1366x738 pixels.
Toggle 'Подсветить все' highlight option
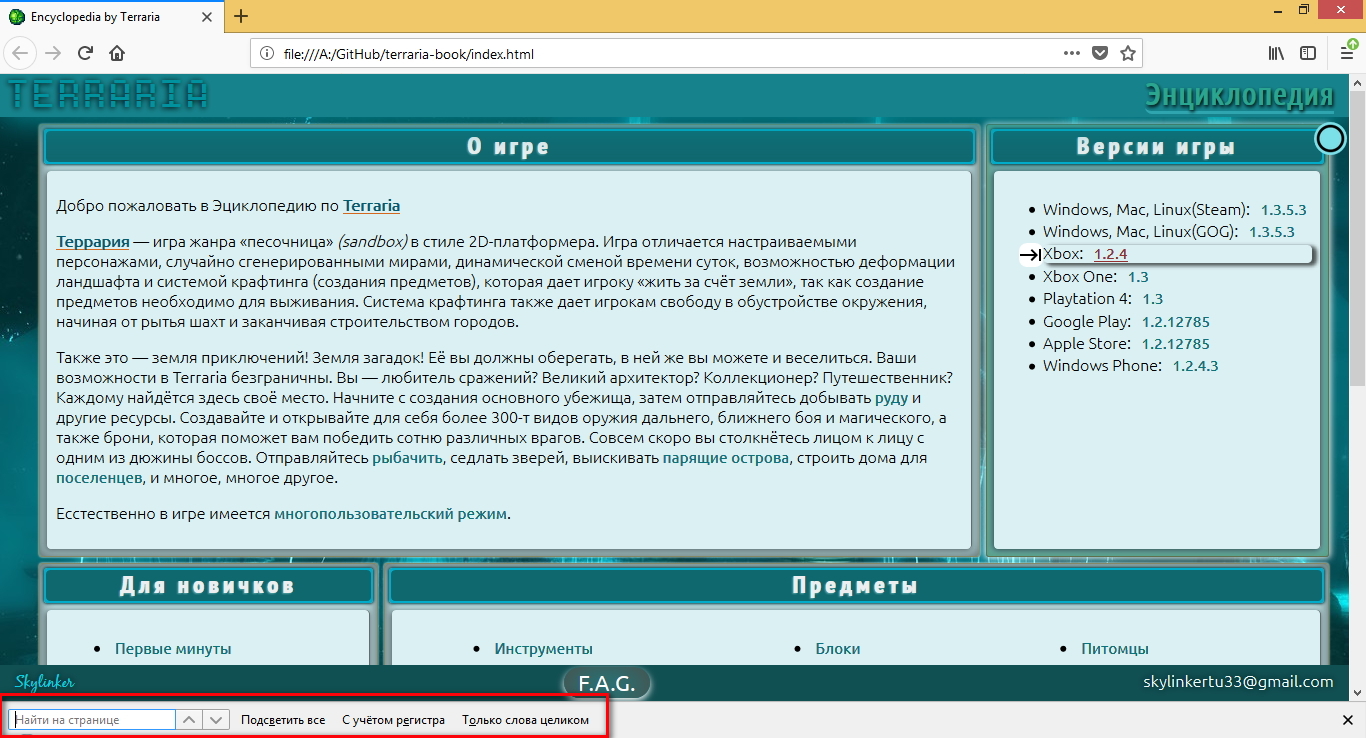point(283,720)
